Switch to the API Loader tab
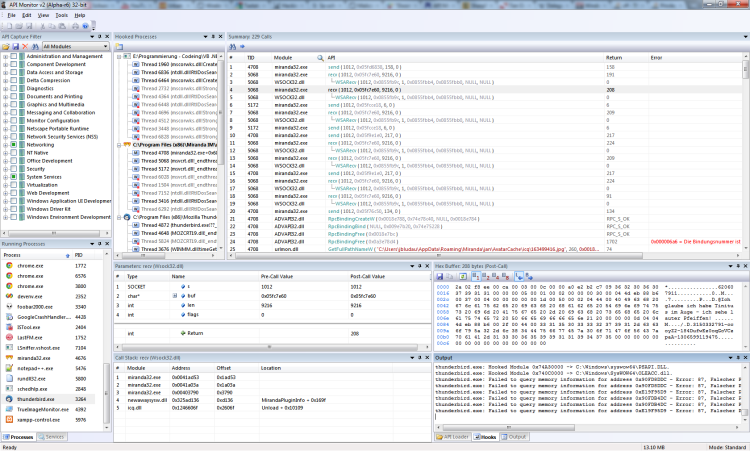 tap(452, 437)
